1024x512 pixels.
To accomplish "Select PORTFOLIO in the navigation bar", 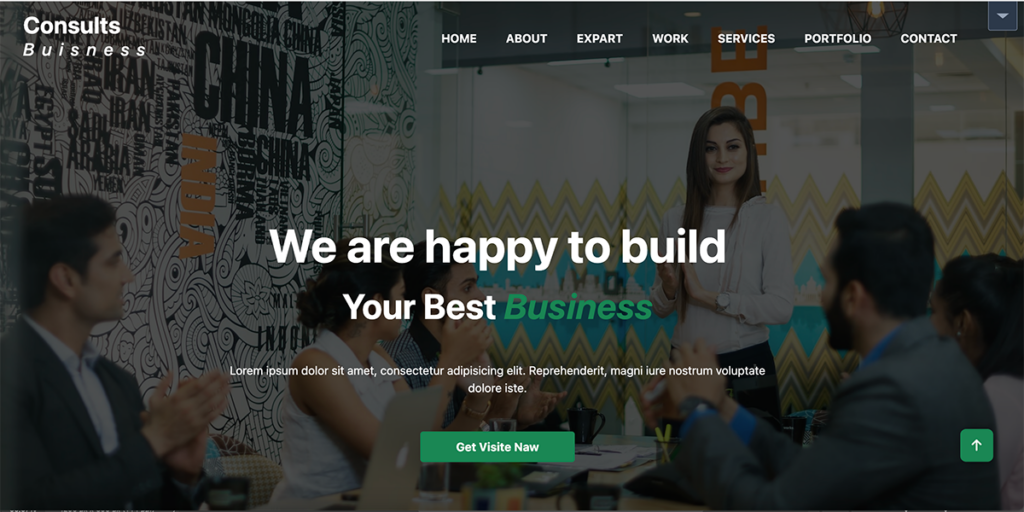I will 837,39.
